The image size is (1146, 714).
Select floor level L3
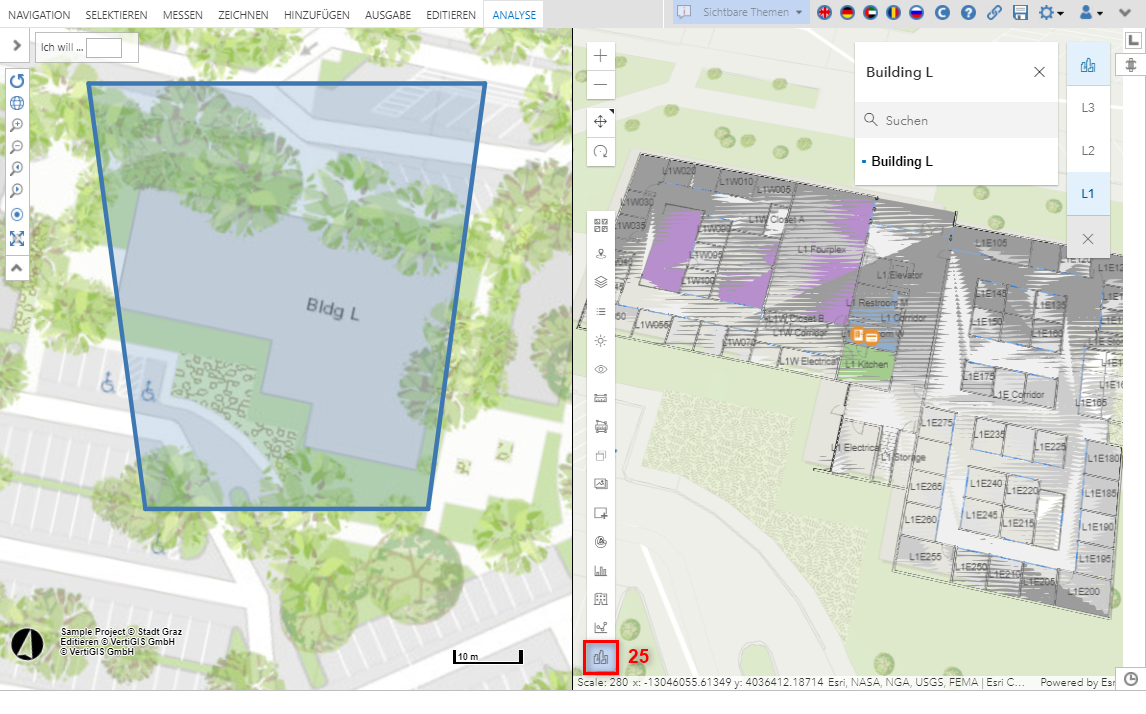(1088, 107)
